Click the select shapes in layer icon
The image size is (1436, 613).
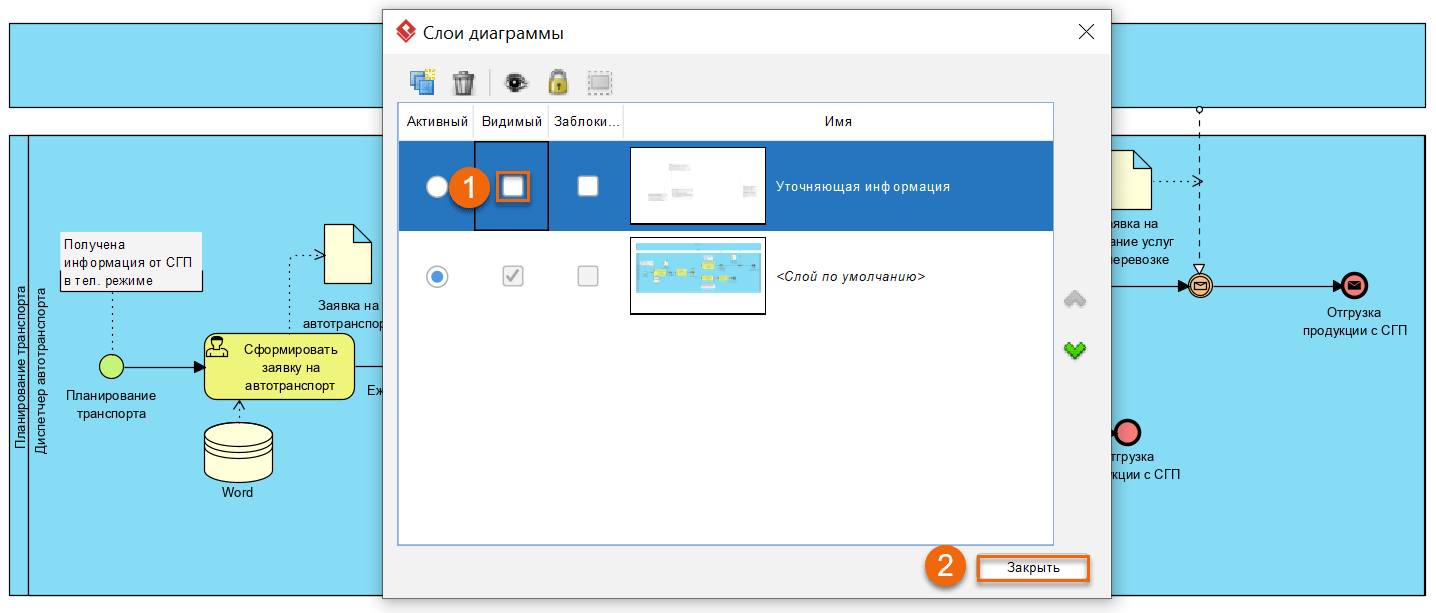click(599, 82)
